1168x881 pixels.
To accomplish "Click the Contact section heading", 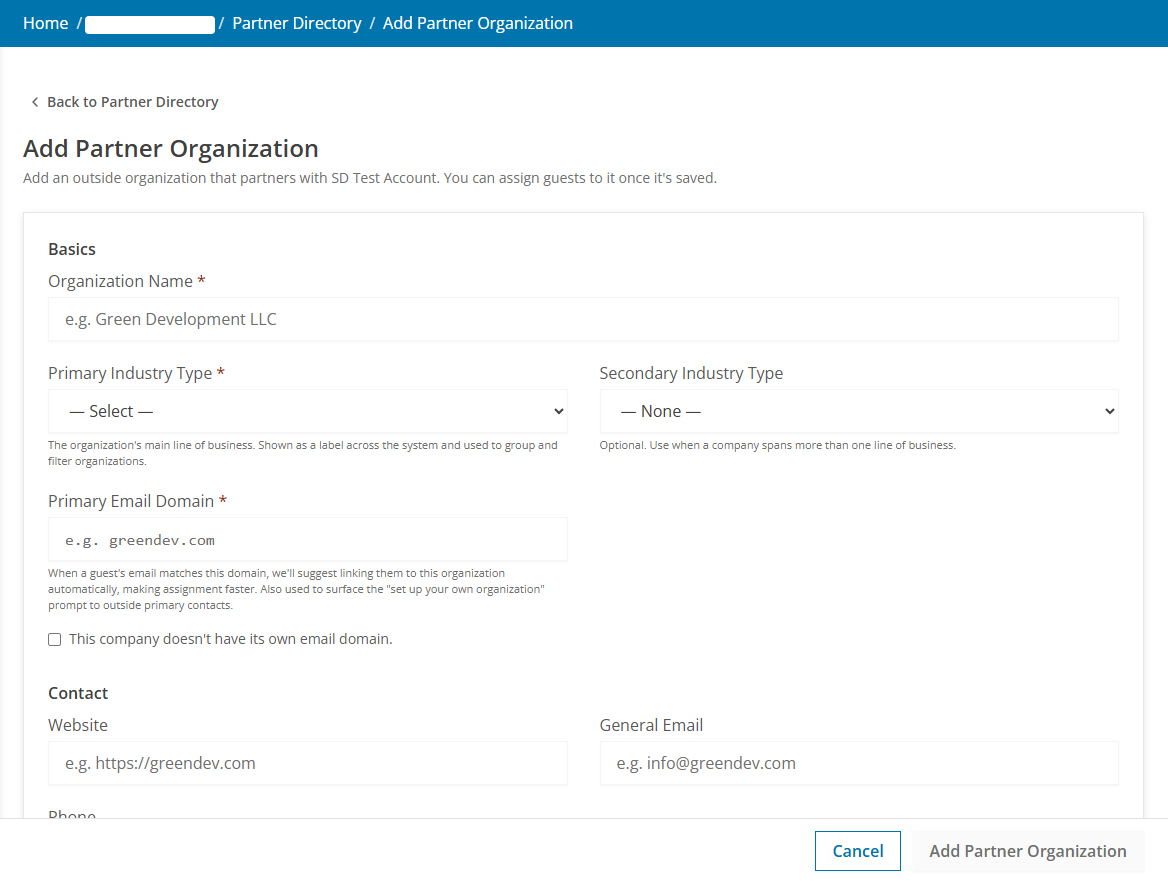I will 78,693.
